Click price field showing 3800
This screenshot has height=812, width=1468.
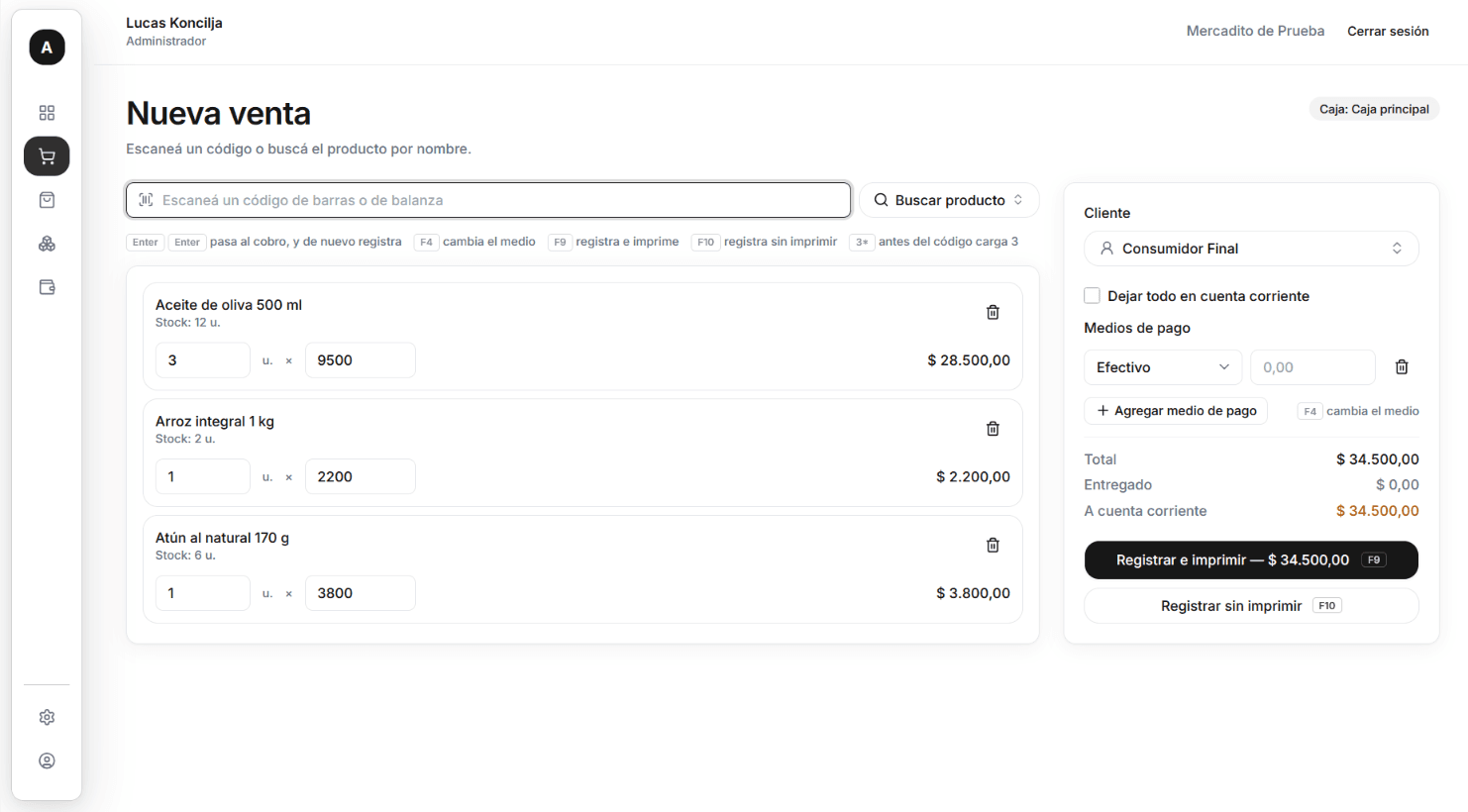tap(361, 593)
